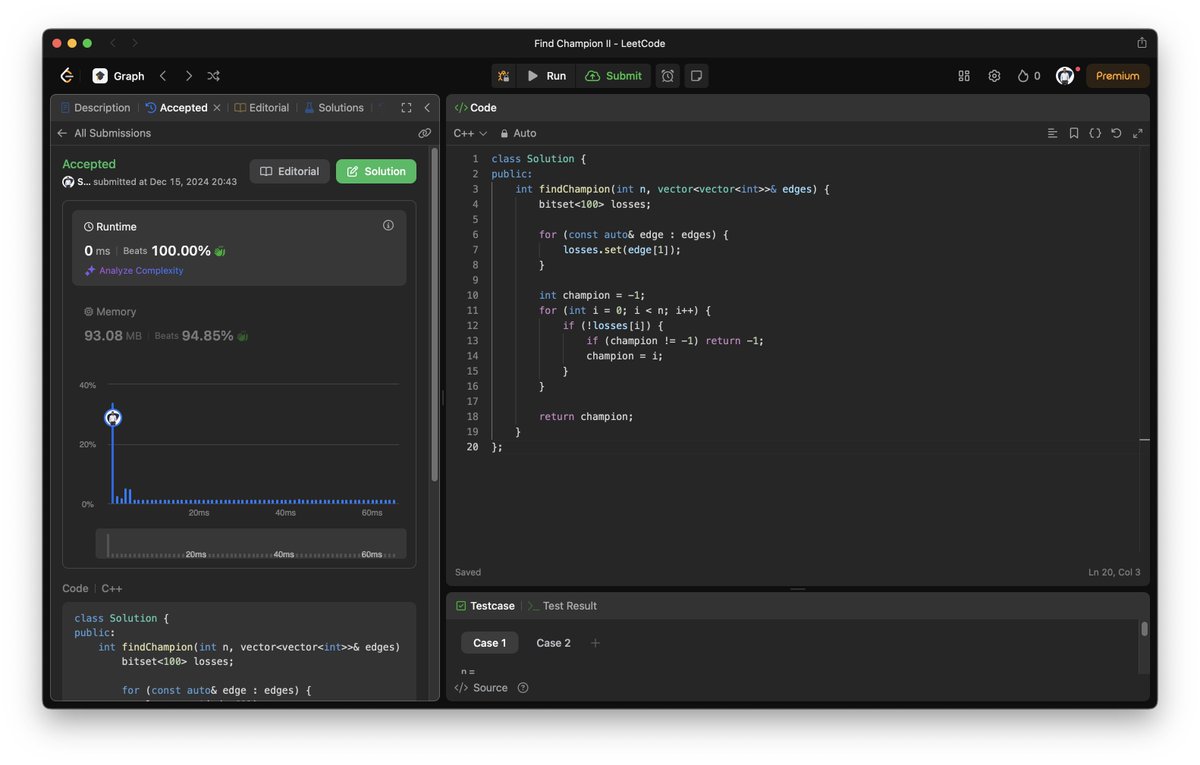Click the 100.00% runtime beats value

pos(181,251)
